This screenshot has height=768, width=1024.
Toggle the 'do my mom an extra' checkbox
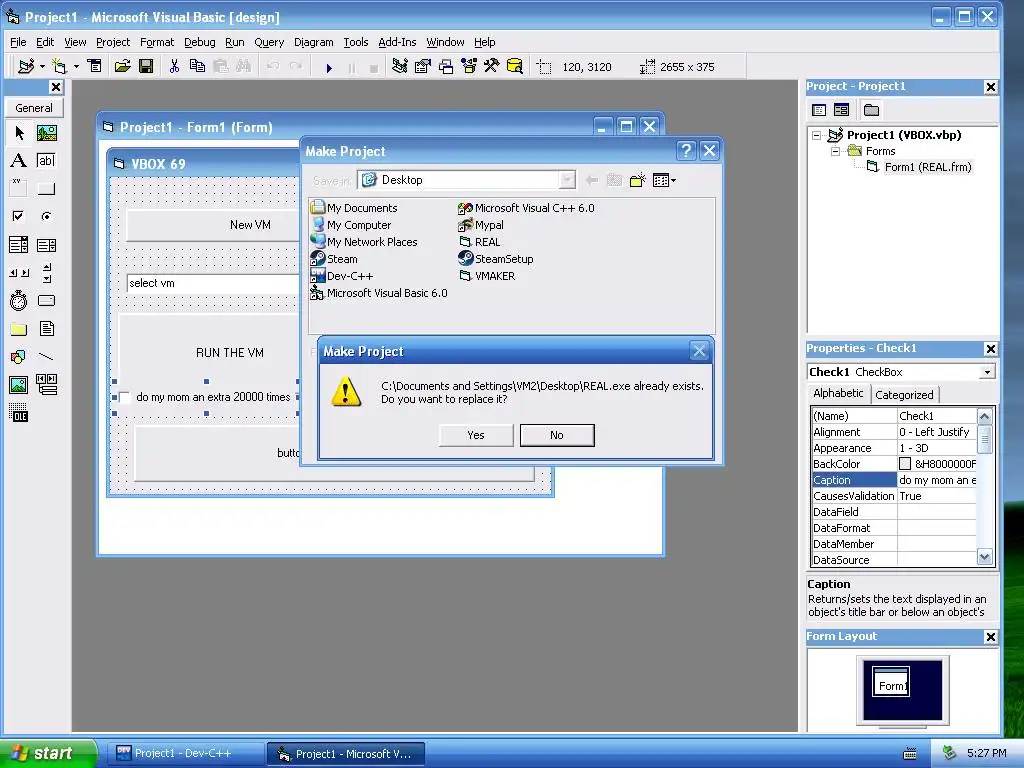tap(124, 397)
